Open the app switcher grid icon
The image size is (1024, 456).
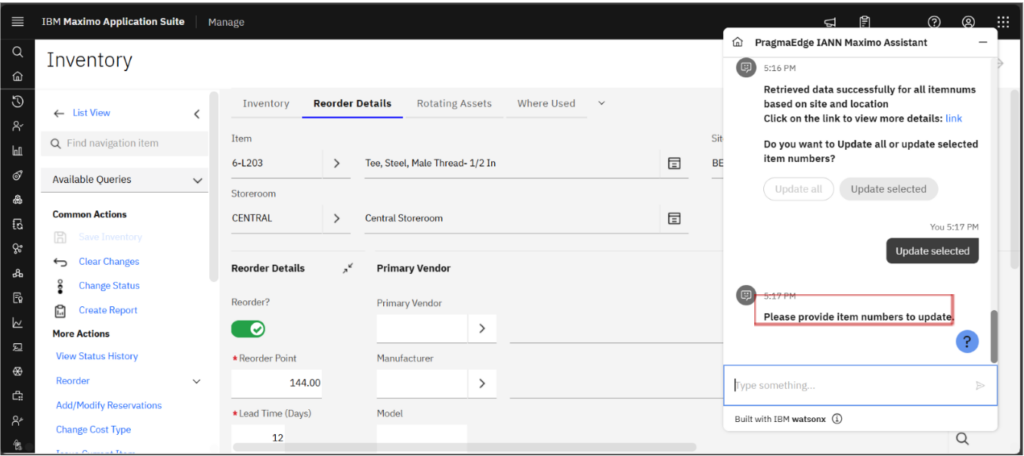tap(1003, 22)
